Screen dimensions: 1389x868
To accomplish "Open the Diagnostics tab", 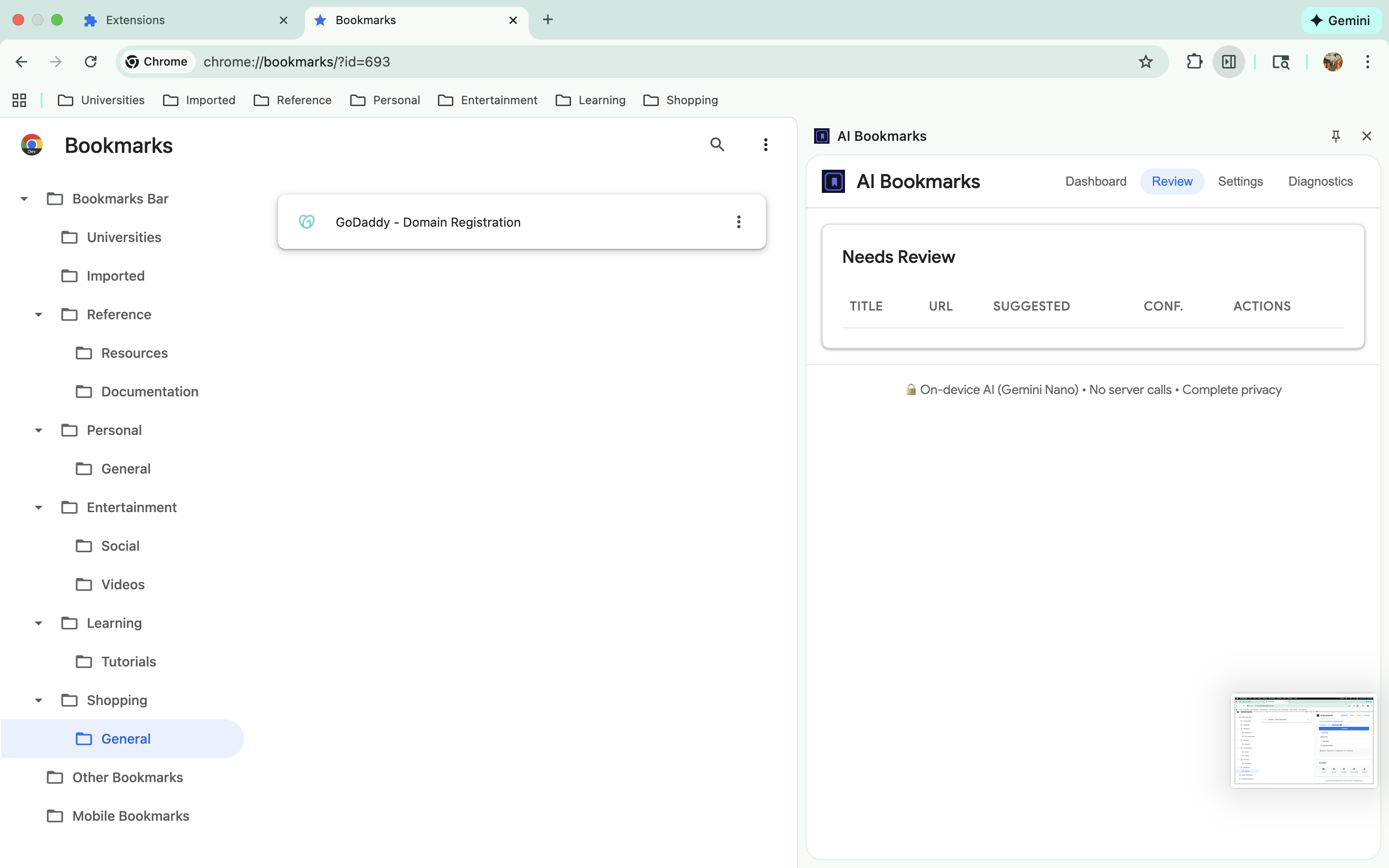I will tap(1320, 181).
